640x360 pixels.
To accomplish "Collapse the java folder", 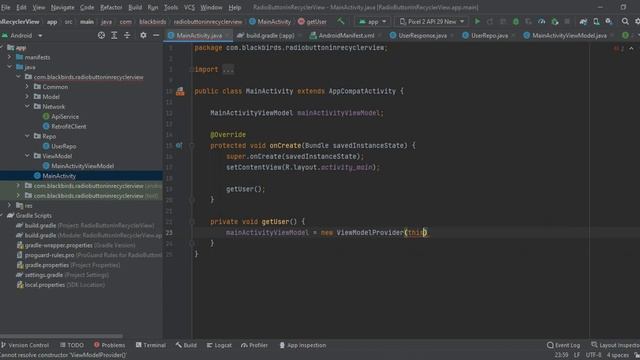I will pyautogui.click(x=10, y=67).
